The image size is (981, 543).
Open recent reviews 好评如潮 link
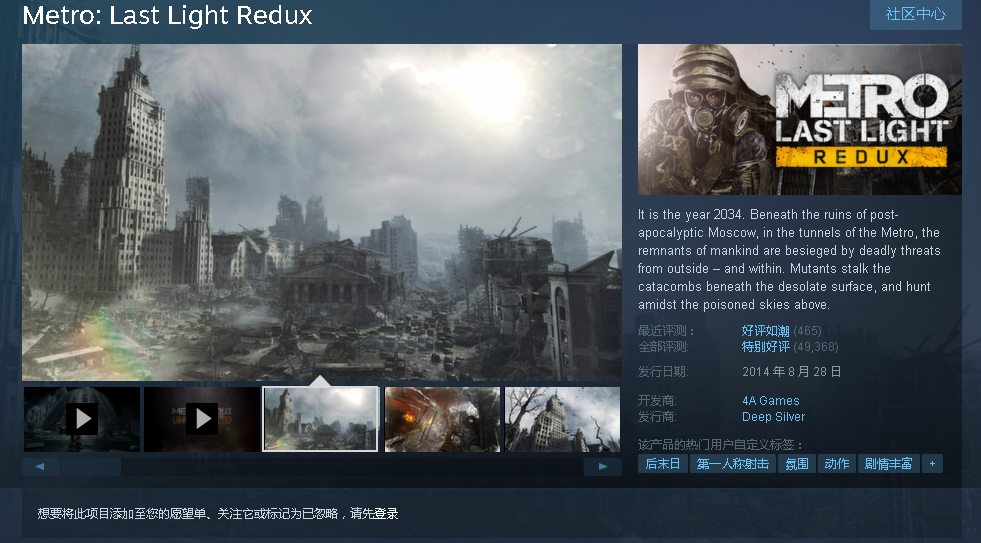tap(765, 330)
